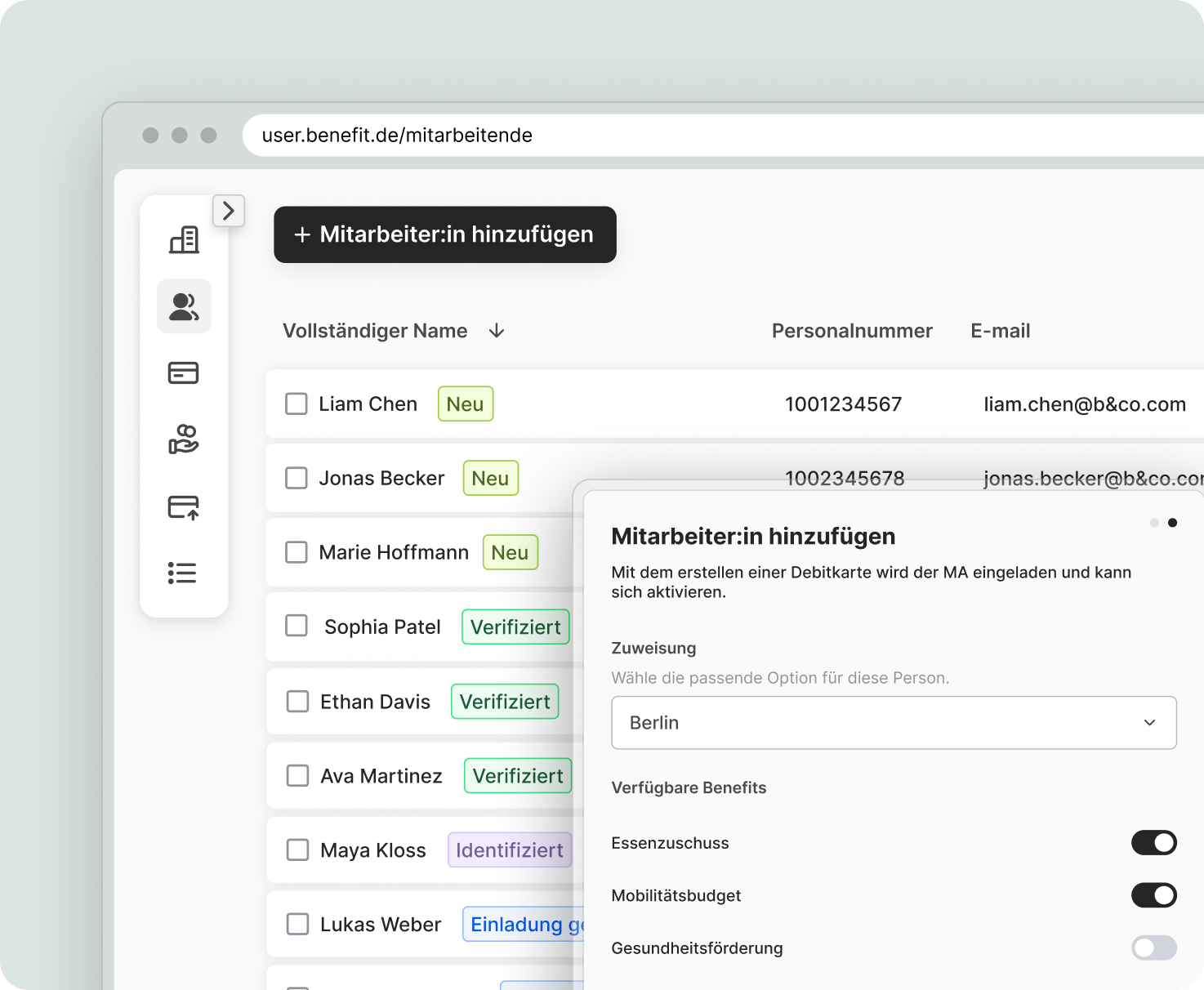Click Neu badge next to Jonas Becker
The height and width of the screenshot is (990, 1204).
[491, 478]
